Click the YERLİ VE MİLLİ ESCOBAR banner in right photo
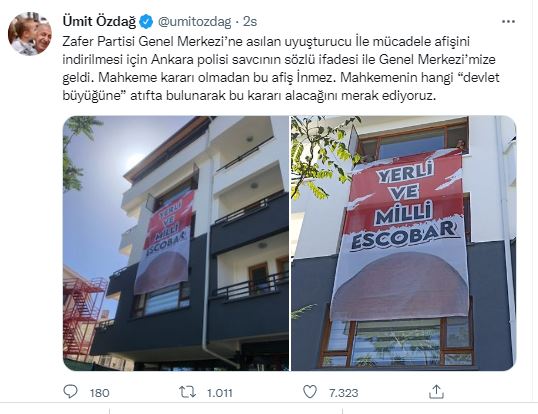Image resolution: width=538 pixels, height=414 pixels. pyautogui.click(x=400, y=235)
